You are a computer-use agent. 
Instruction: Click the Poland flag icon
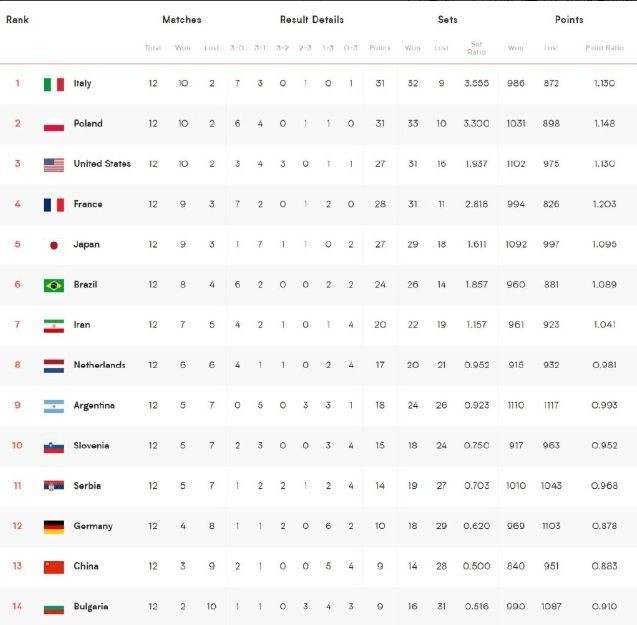pos(54,124)
